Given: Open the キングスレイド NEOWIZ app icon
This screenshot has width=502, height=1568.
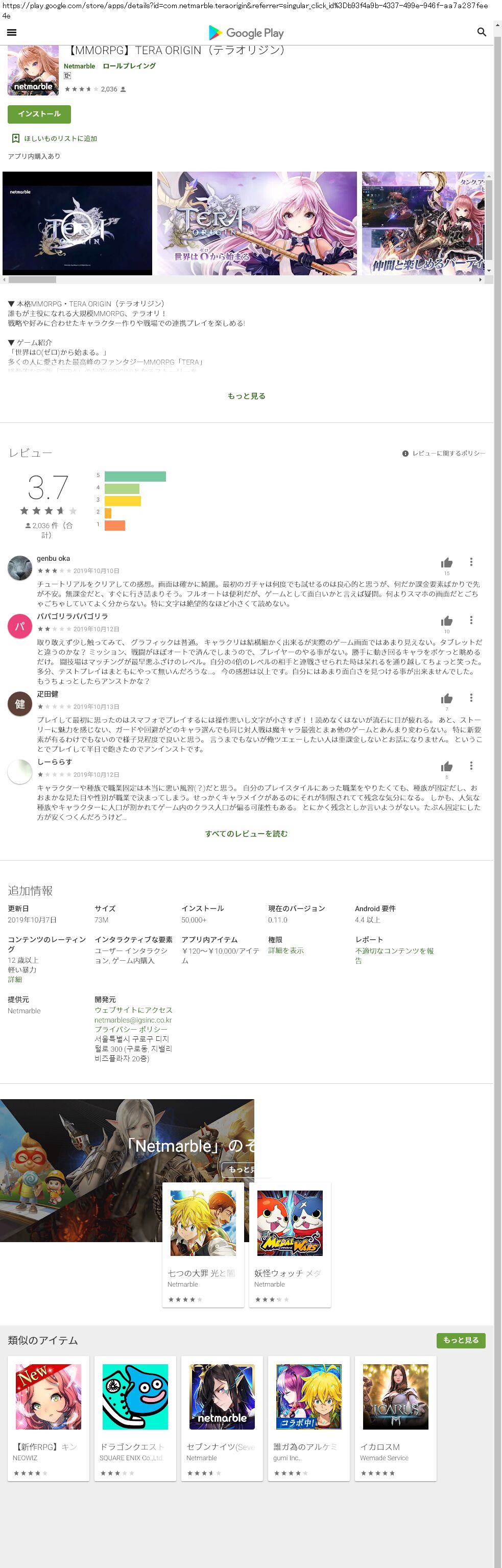Looking at the screenshot, I should (48, 1396).
